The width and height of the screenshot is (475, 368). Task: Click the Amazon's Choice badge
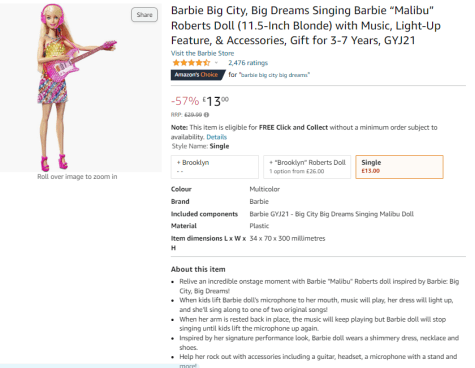click(x=197, y=75)
